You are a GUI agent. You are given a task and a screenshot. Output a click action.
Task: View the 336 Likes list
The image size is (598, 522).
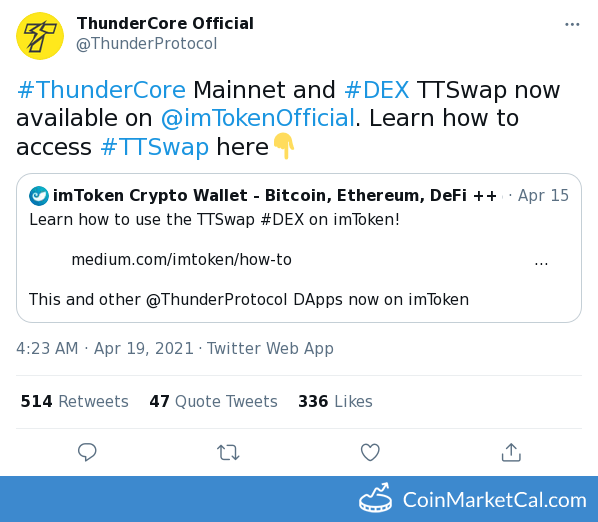tap(335, 402)
